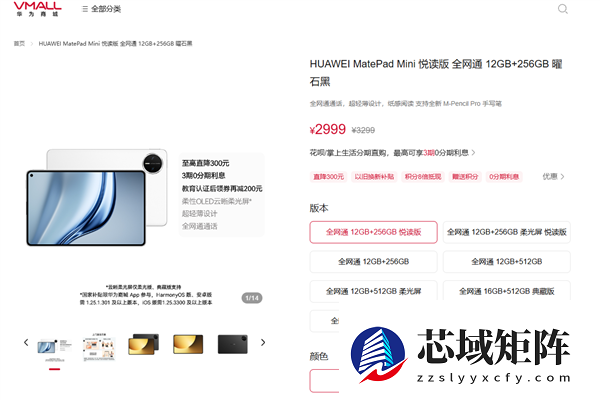Select version 全网通 12GB+512GB
This screenshot has width=600, height=400.
coord(507,261)
